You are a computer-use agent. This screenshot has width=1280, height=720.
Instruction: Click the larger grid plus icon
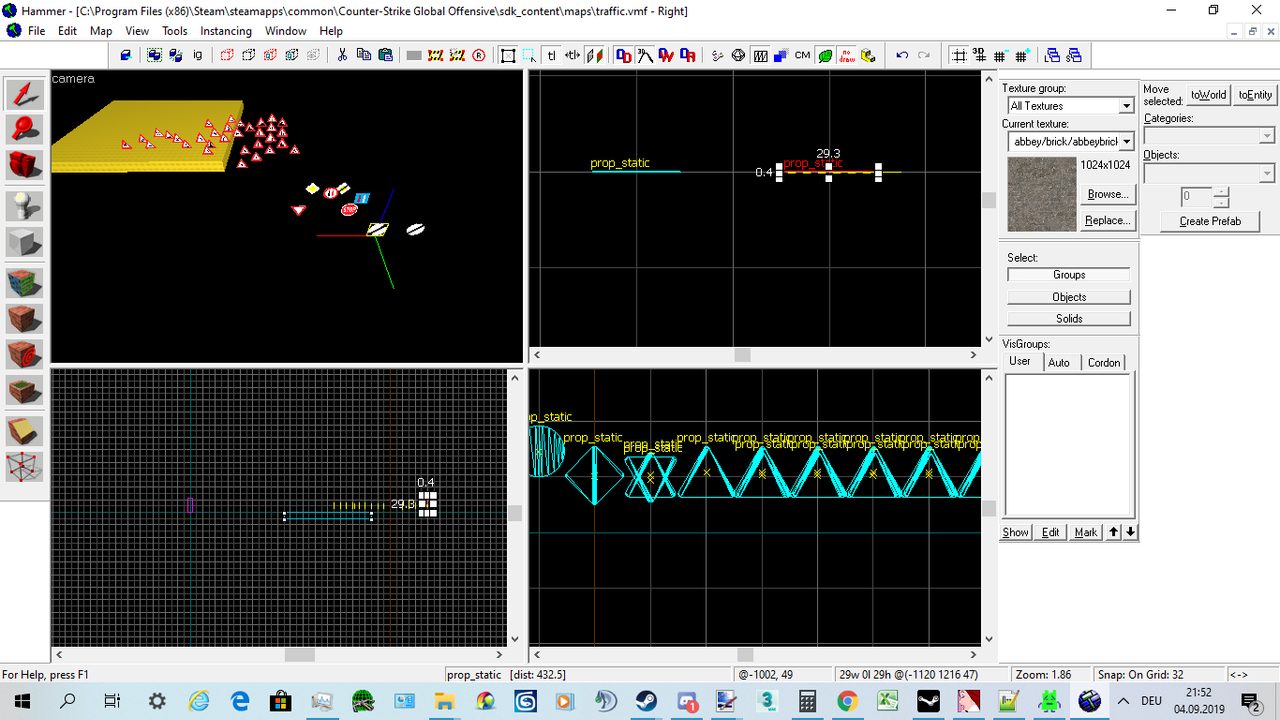[x=1021, y=55]
